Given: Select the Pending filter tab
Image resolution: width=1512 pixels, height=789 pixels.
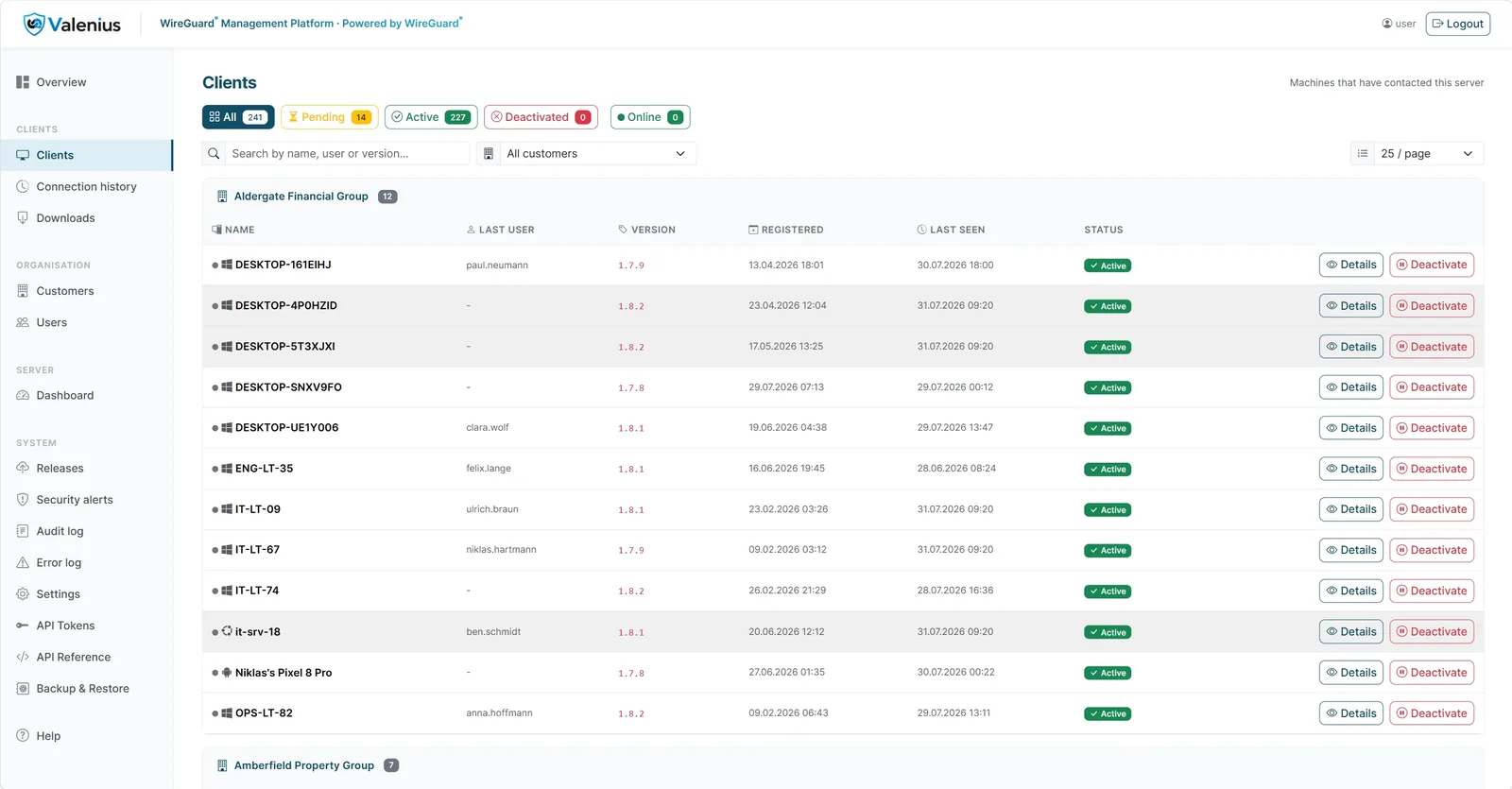Looking at the screenshot, I should [x=330, y=117].
